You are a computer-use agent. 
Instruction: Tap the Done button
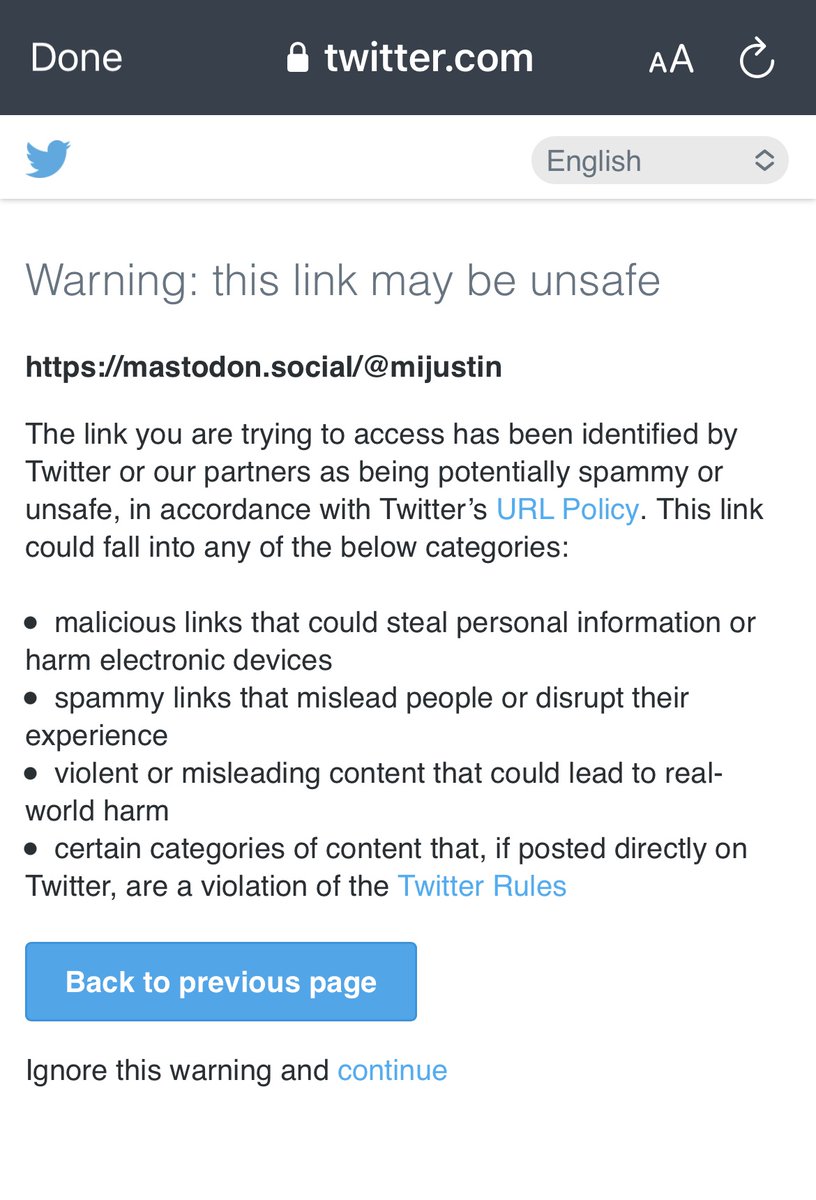[x=76, y=58]
